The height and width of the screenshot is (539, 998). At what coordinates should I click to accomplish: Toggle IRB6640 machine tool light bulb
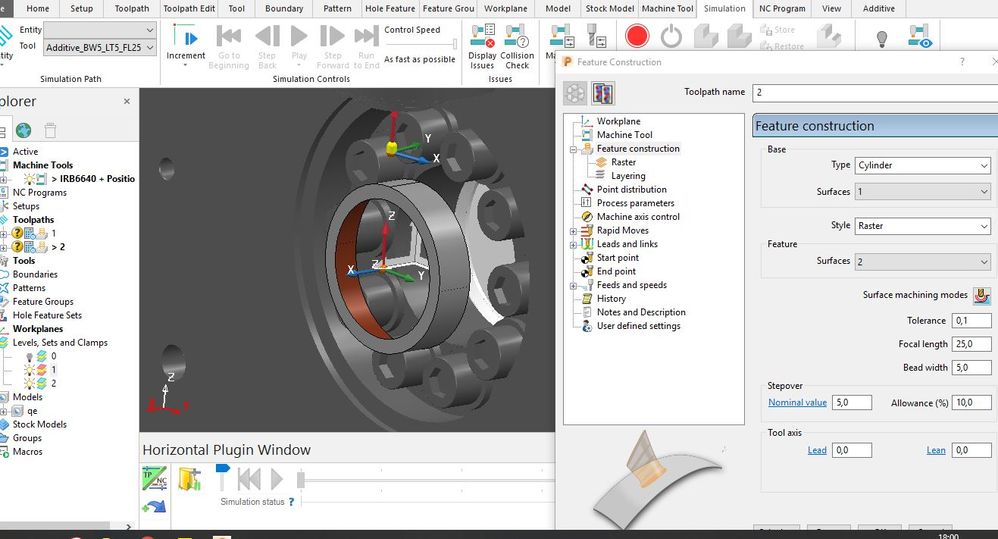(29, 179)
